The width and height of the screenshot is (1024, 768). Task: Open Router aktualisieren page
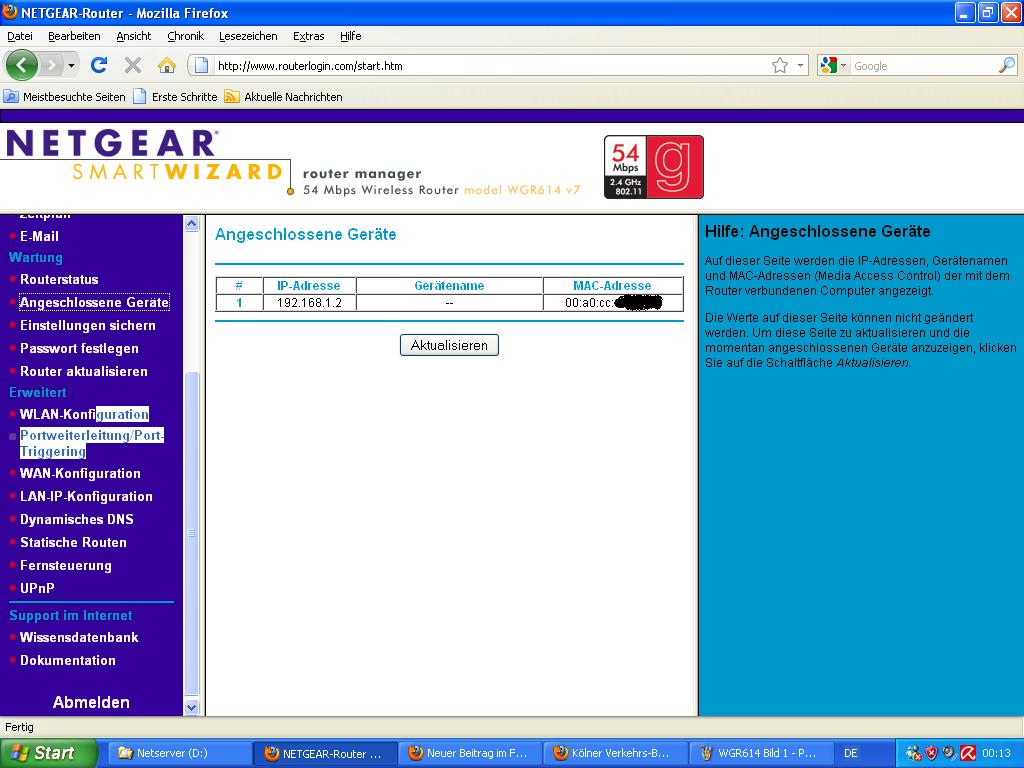click(x=84, y=371)
